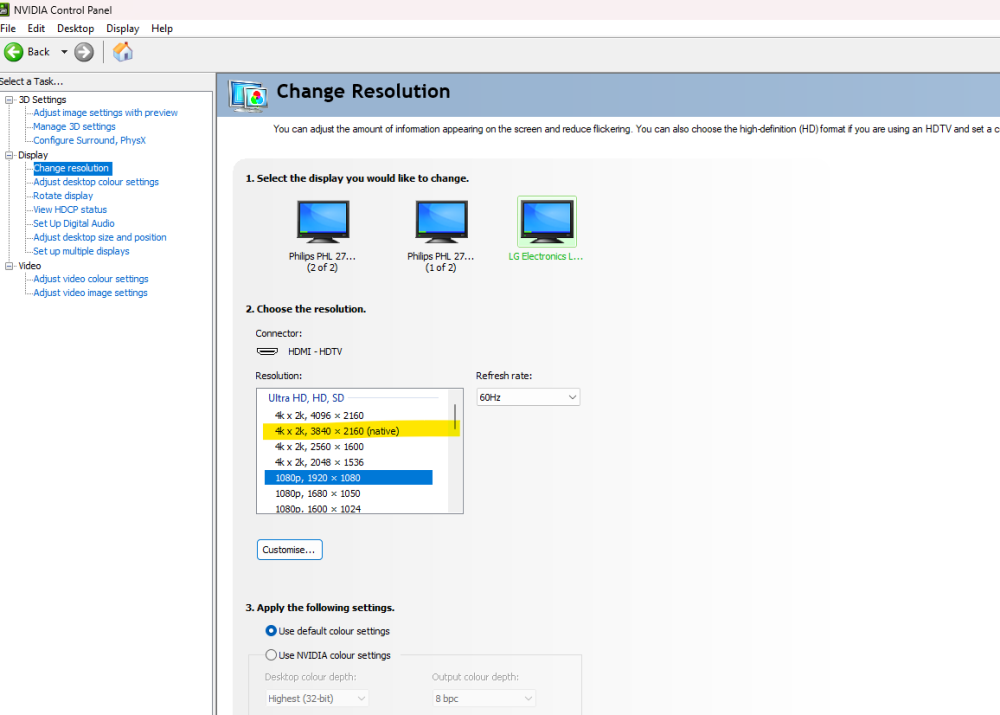Open the Back history dropdown arrow
Image resolution: width=1000 pixels, height=715 pixels.
[x=64, y=52]
